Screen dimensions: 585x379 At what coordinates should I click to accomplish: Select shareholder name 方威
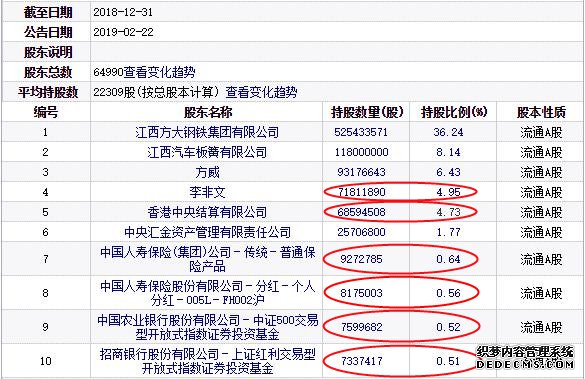click(207, 172)
